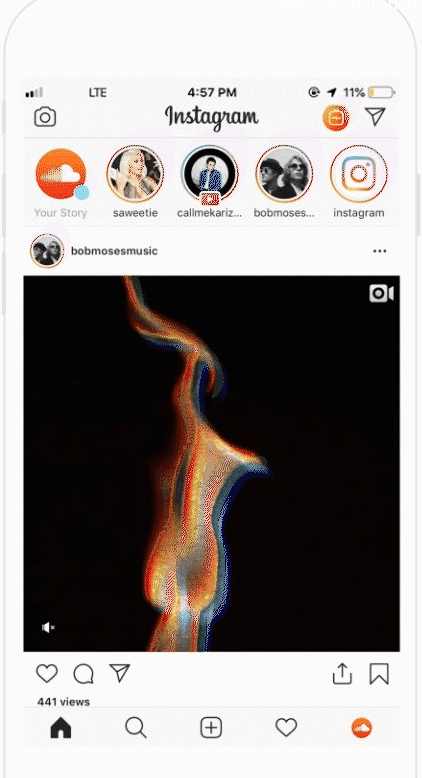Open direct messages paper plane icon

tap(375, 117)
